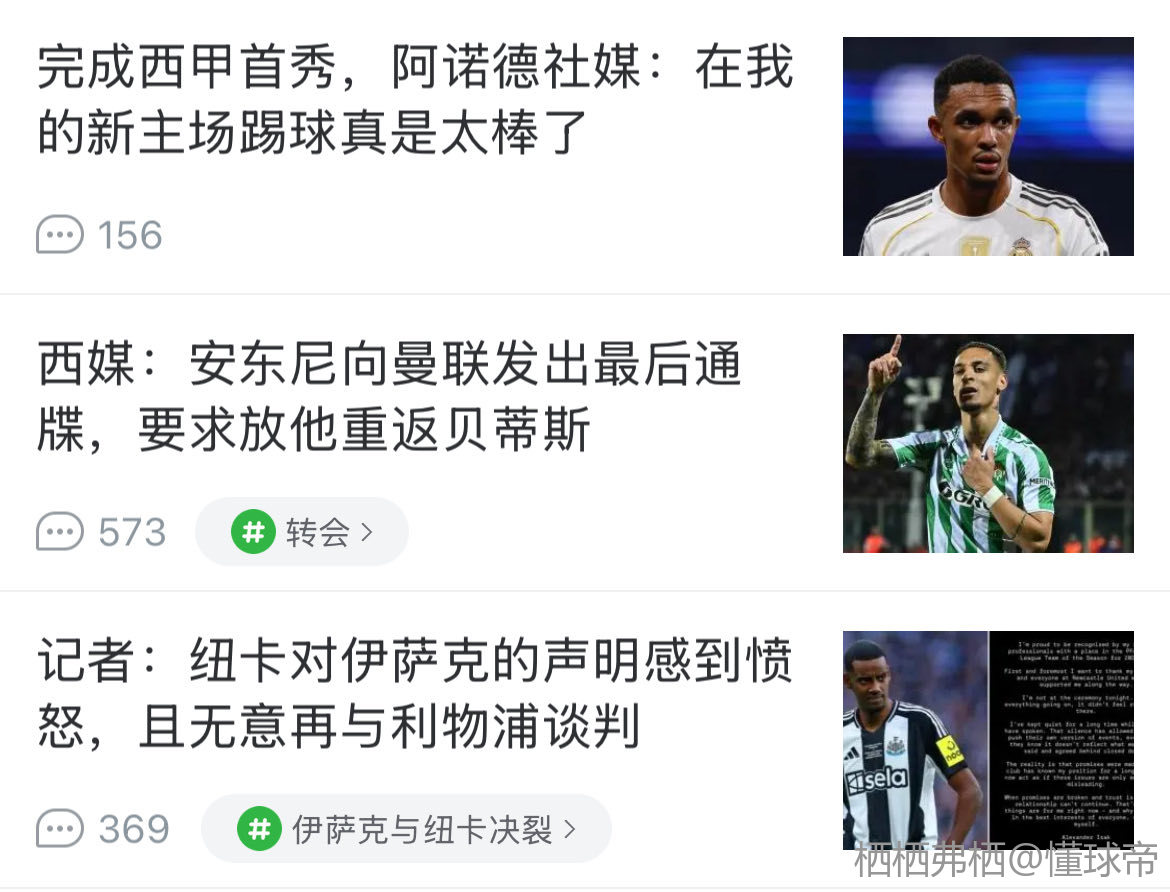The height and width of the screenshot is (892, 1170).
Task: View thumbnail of Antony in green striped Betis shirt
Action: 988,443
